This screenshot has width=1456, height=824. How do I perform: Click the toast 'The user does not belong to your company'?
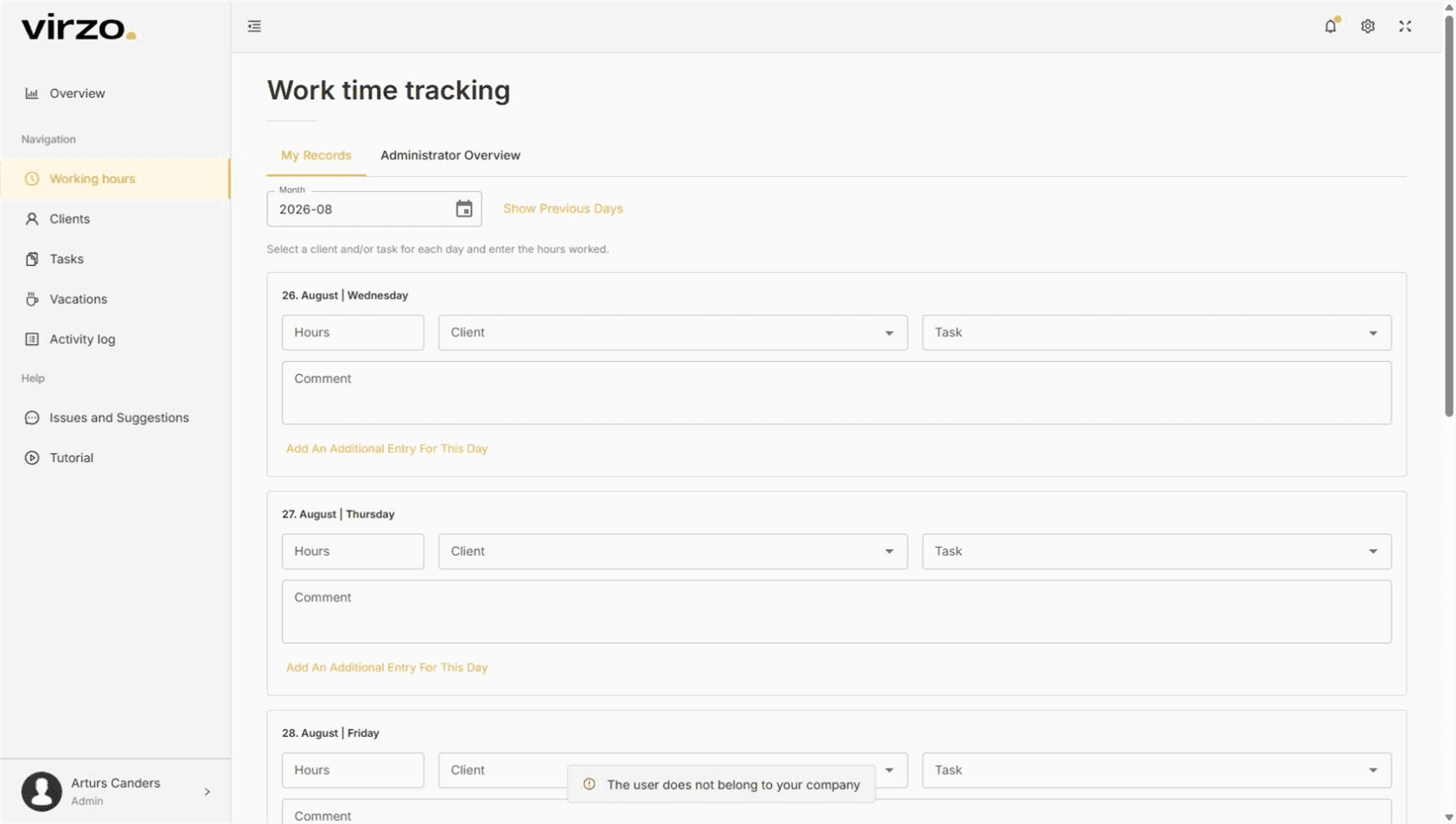(x=721, y=784)
